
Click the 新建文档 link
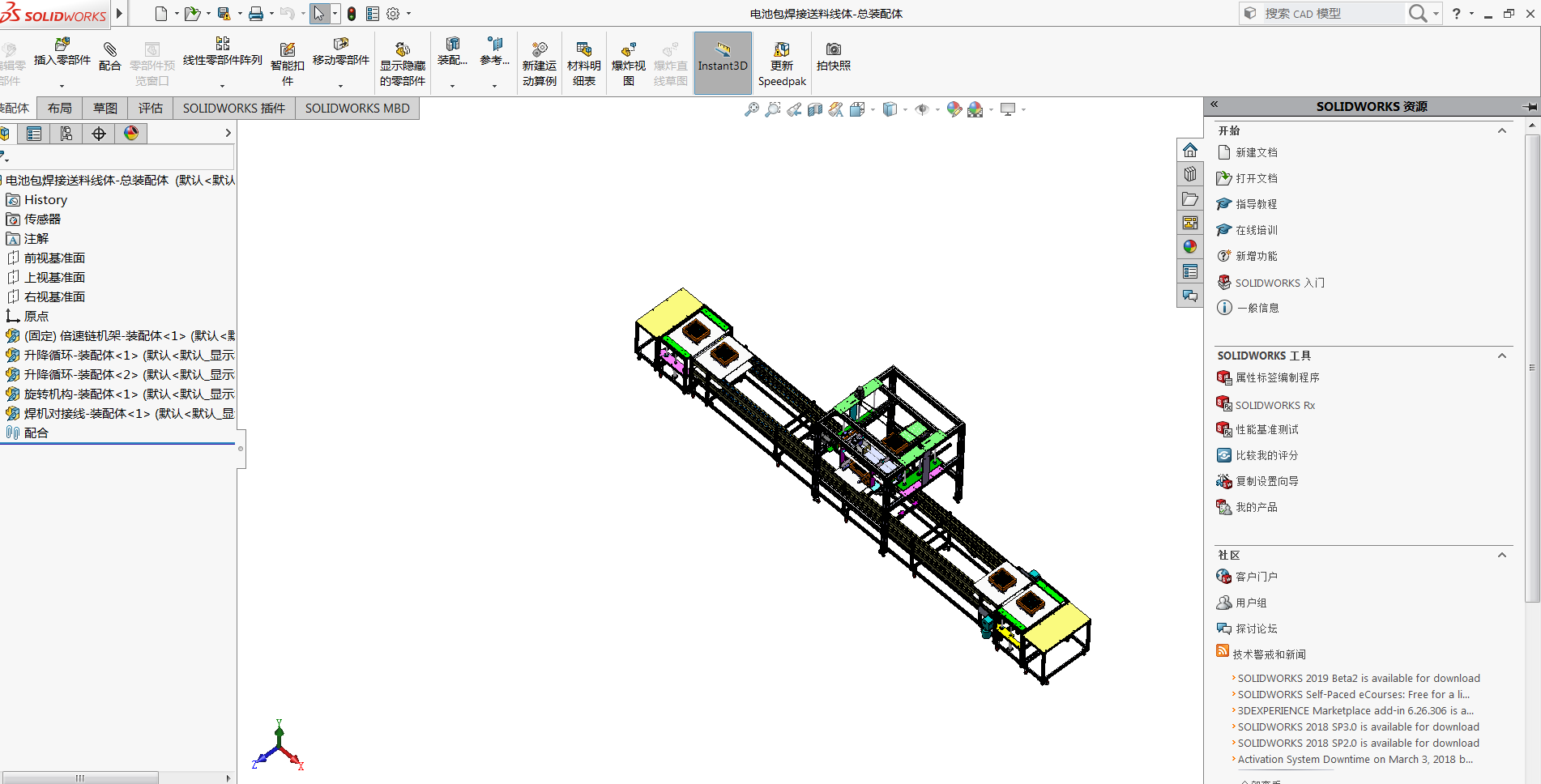[1257, 152]
